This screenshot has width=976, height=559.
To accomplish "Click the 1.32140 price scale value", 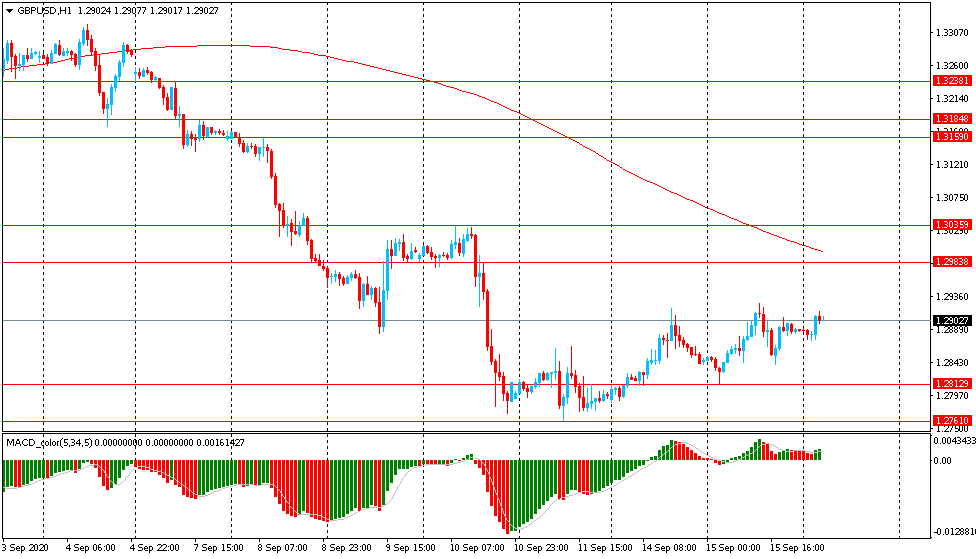I will [x=952, y=98].
